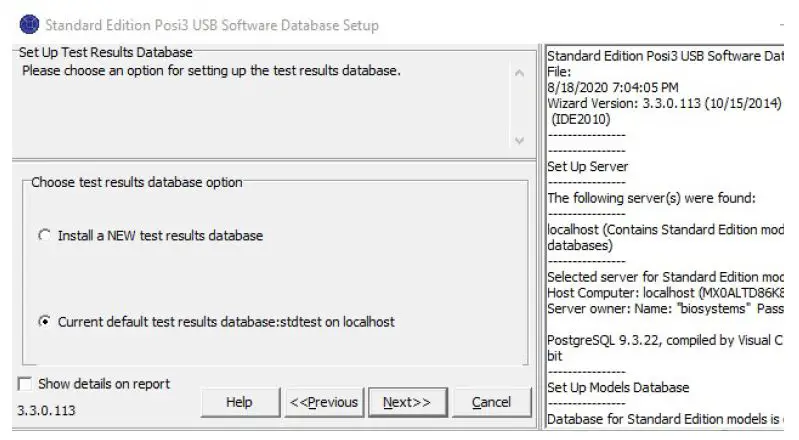Click the 'Choose test results database option' group label
This screenshot has height=440, width=799.
(x=136, y=182)
